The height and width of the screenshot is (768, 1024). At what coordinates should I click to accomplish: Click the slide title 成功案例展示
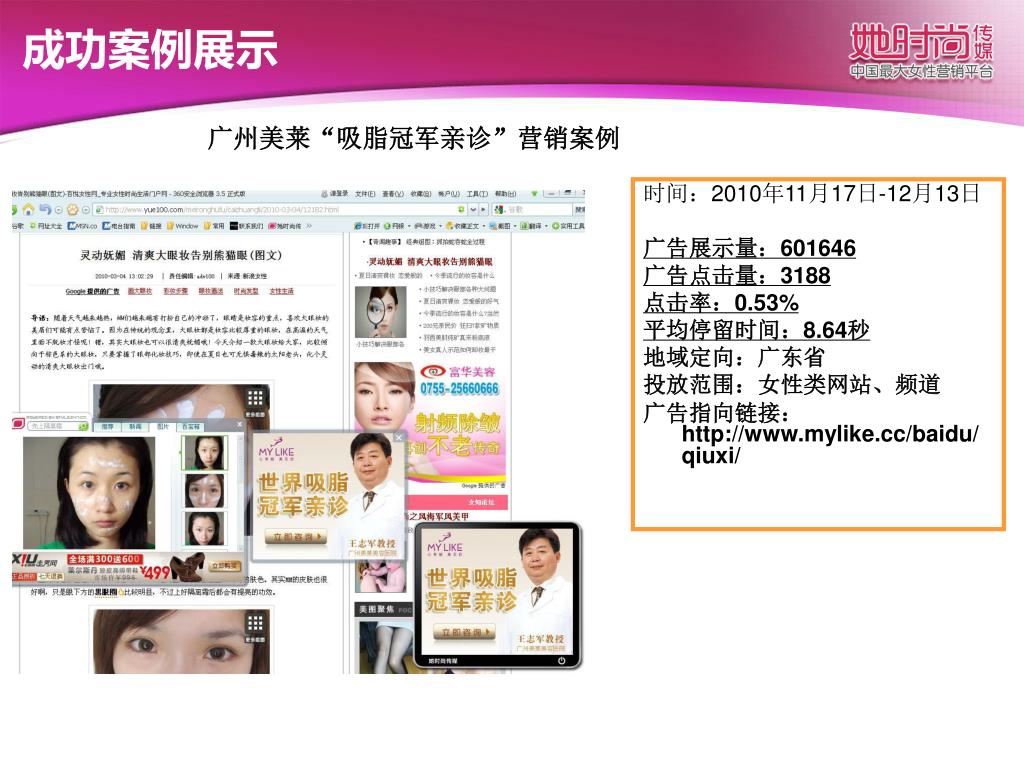click(x=150, y=50)
